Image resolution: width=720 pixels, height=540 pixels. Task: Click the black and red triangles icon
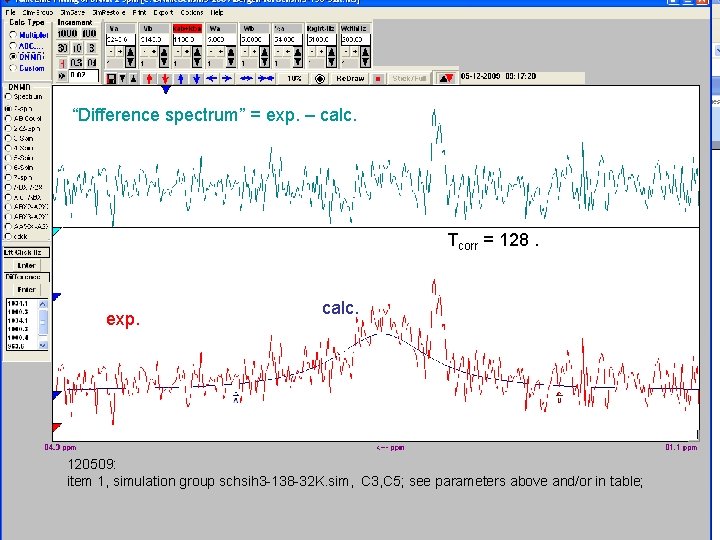(x=446, y=79)
